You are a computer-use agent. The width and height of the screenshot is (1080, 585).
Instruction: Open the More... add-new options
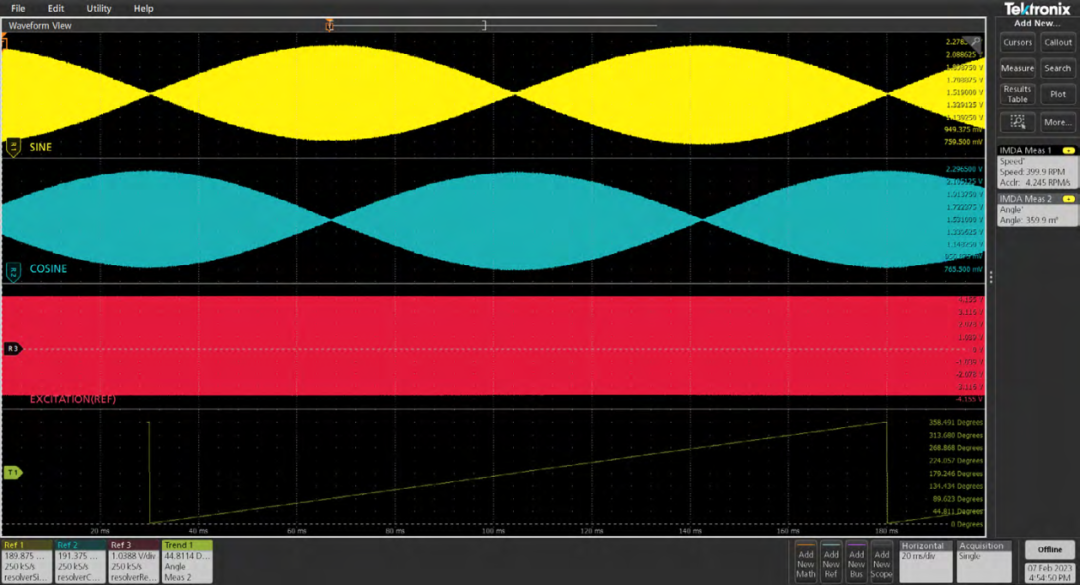pos(1057,122)
